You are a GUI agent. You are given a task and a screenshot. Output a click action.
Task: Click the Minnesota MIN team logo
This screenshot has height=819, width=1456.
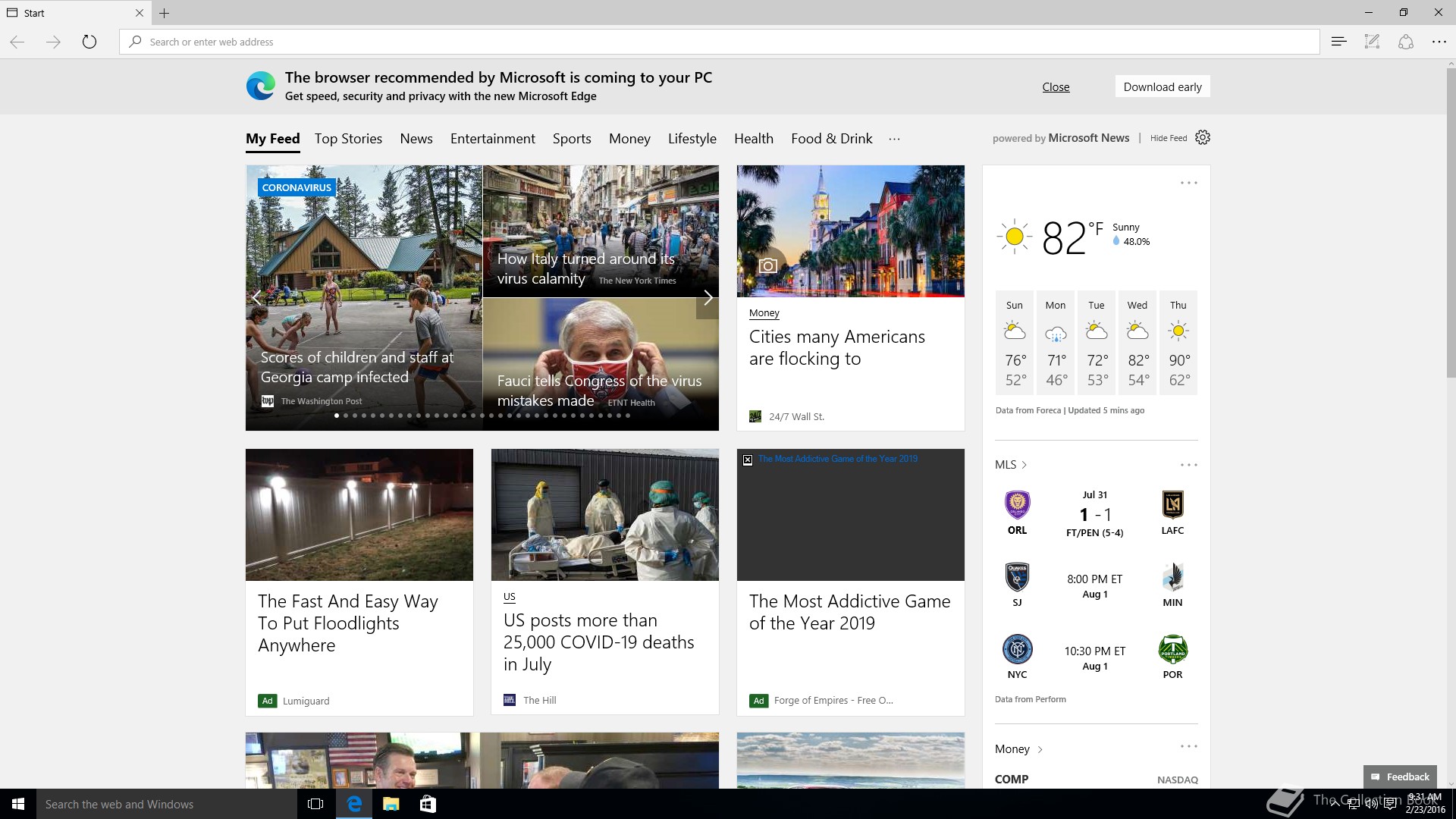(1172, 577)
